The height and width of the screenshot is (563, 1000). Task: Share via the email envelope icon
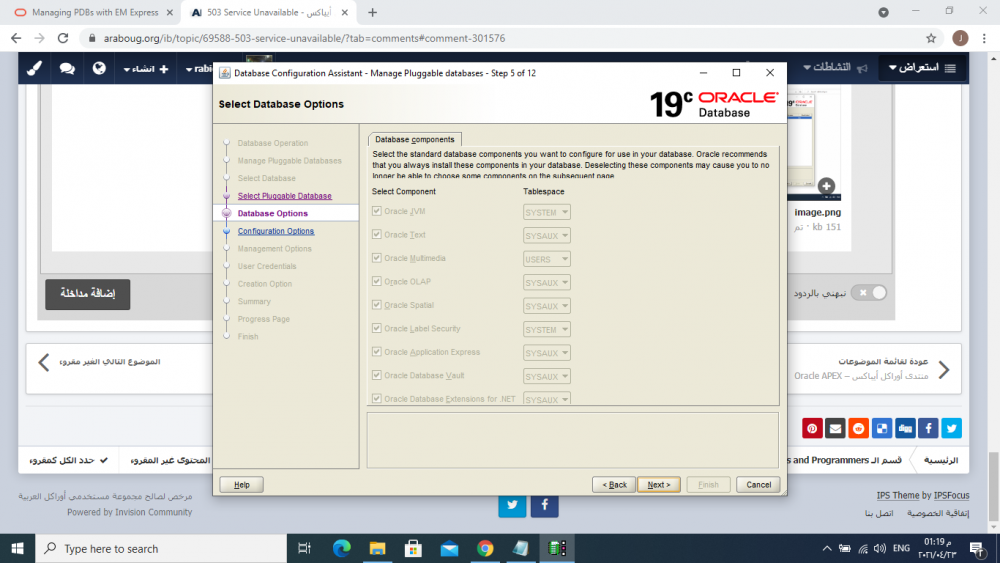point(836,428)
